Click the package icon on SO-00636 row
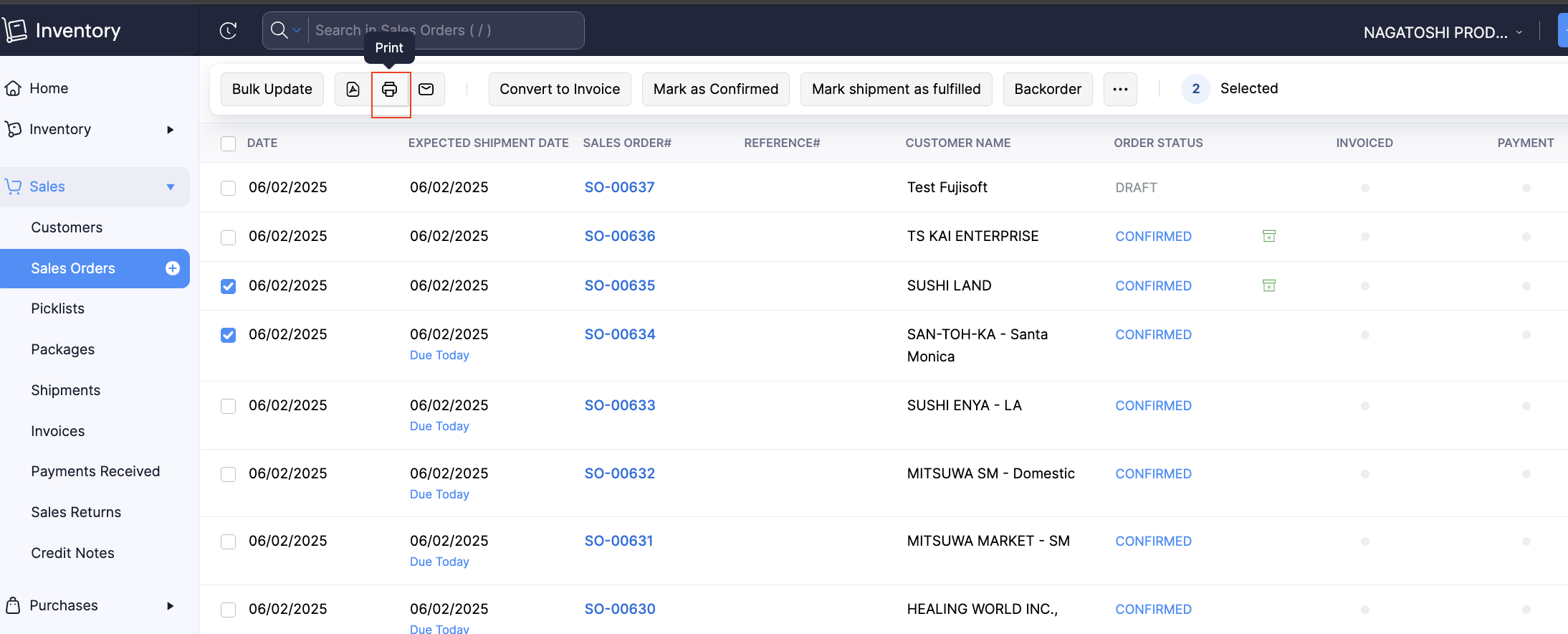Viewport: 1568px width, 634px height. (x=1268, y=236)
